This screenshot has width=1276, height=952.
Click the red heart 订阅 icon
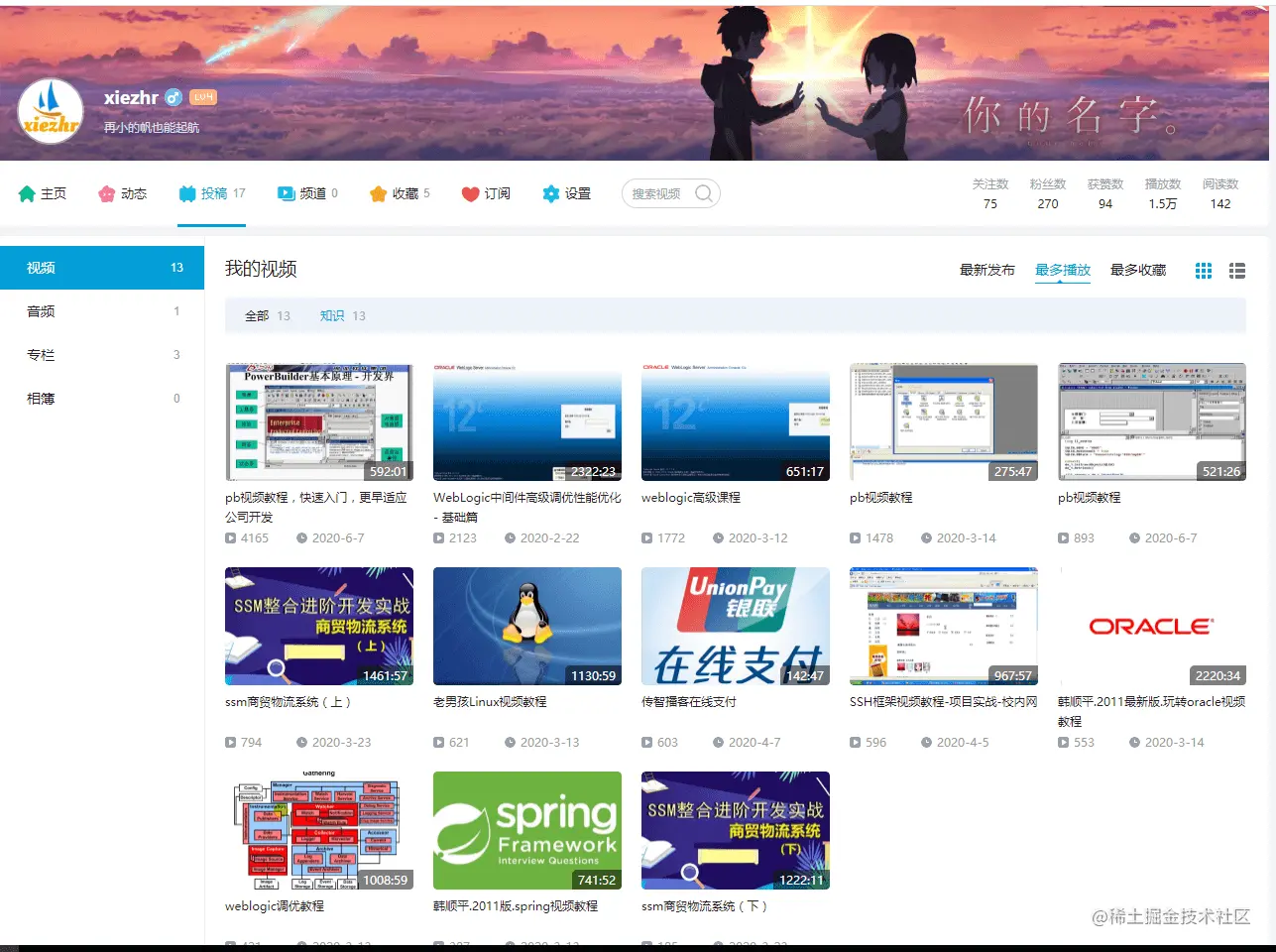click(x=470, y=193)
